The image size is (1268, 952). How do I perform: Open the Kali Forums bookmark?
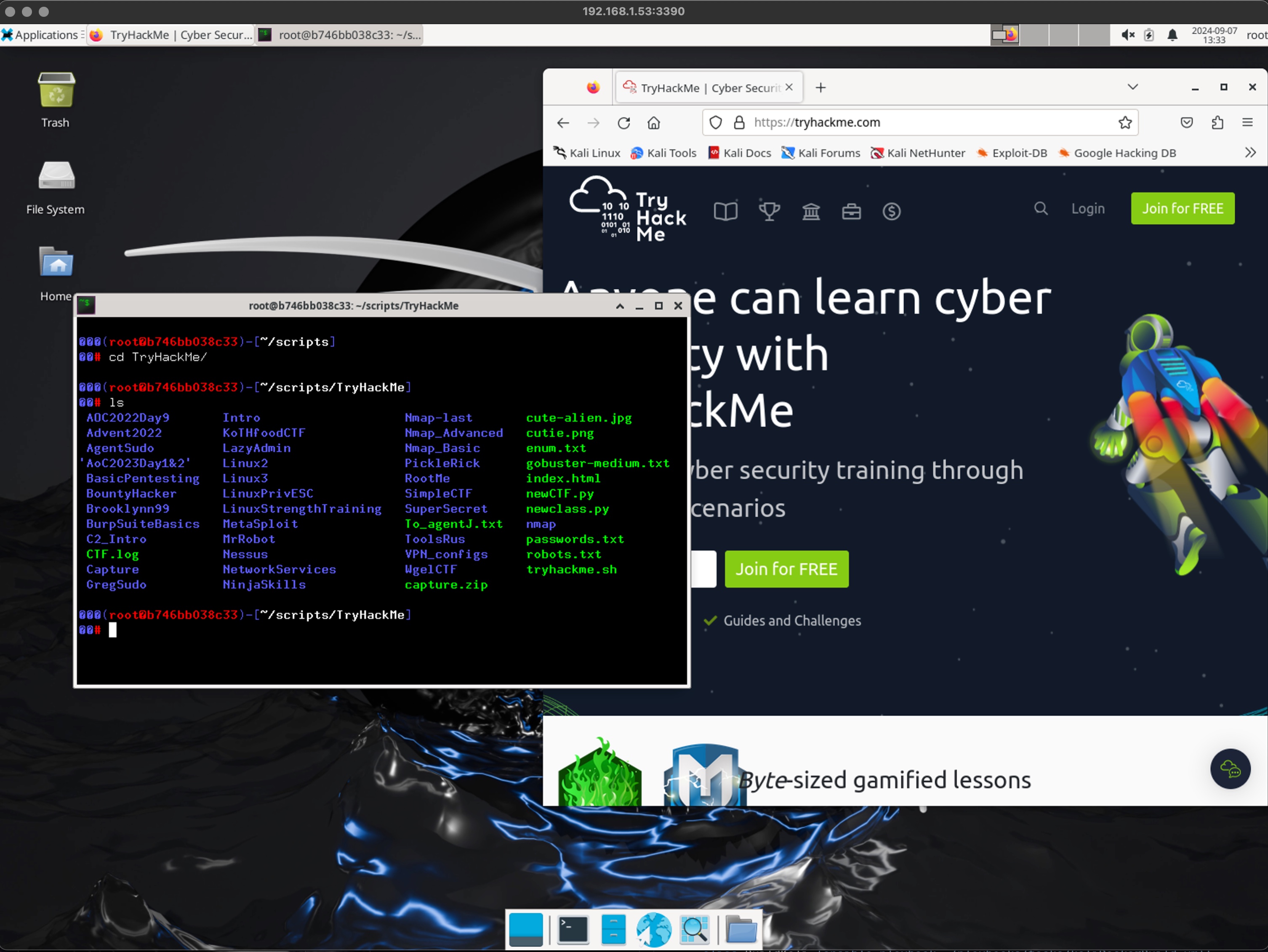point(821,153)
